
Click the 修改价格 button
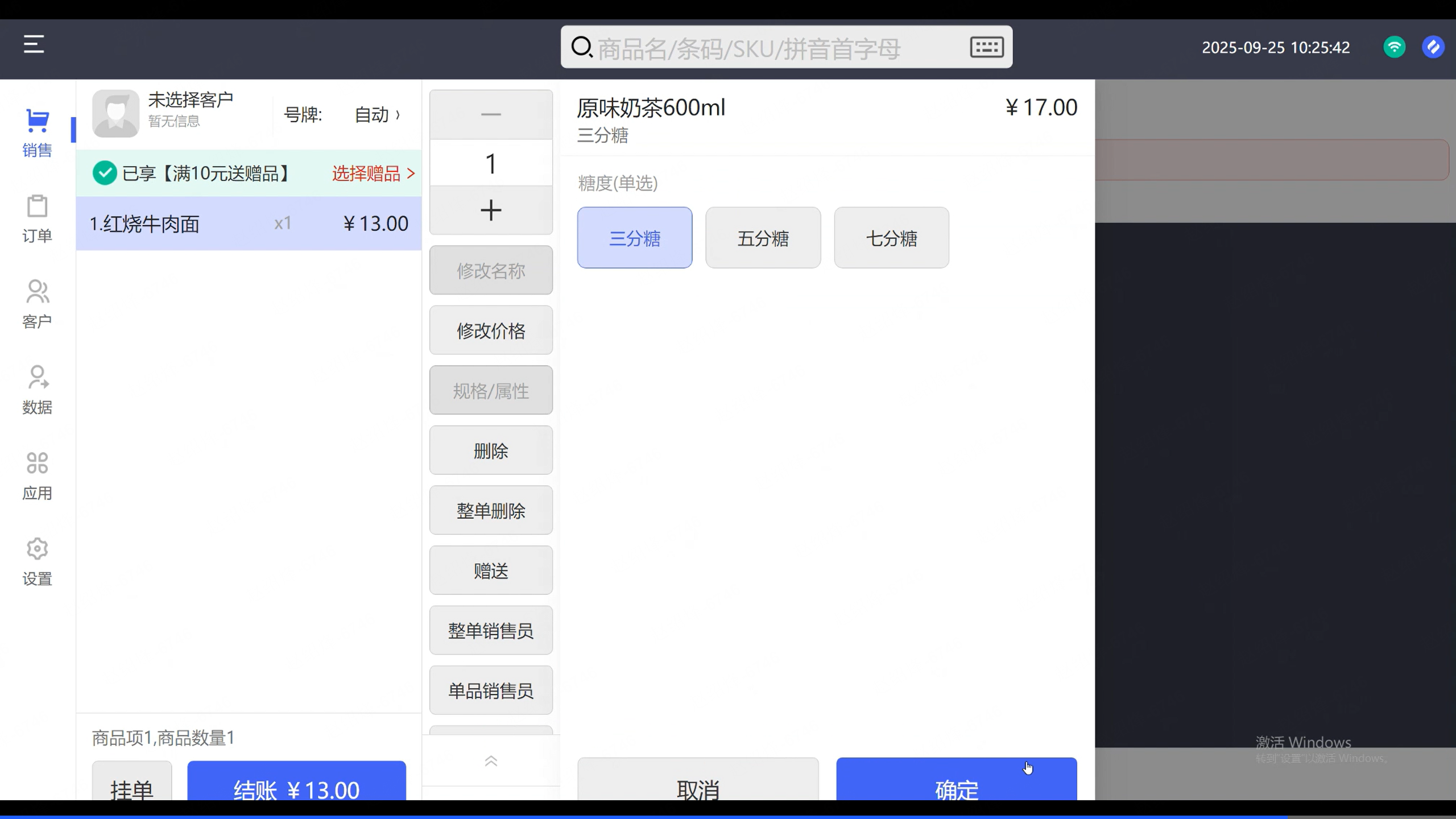(491, 330)
